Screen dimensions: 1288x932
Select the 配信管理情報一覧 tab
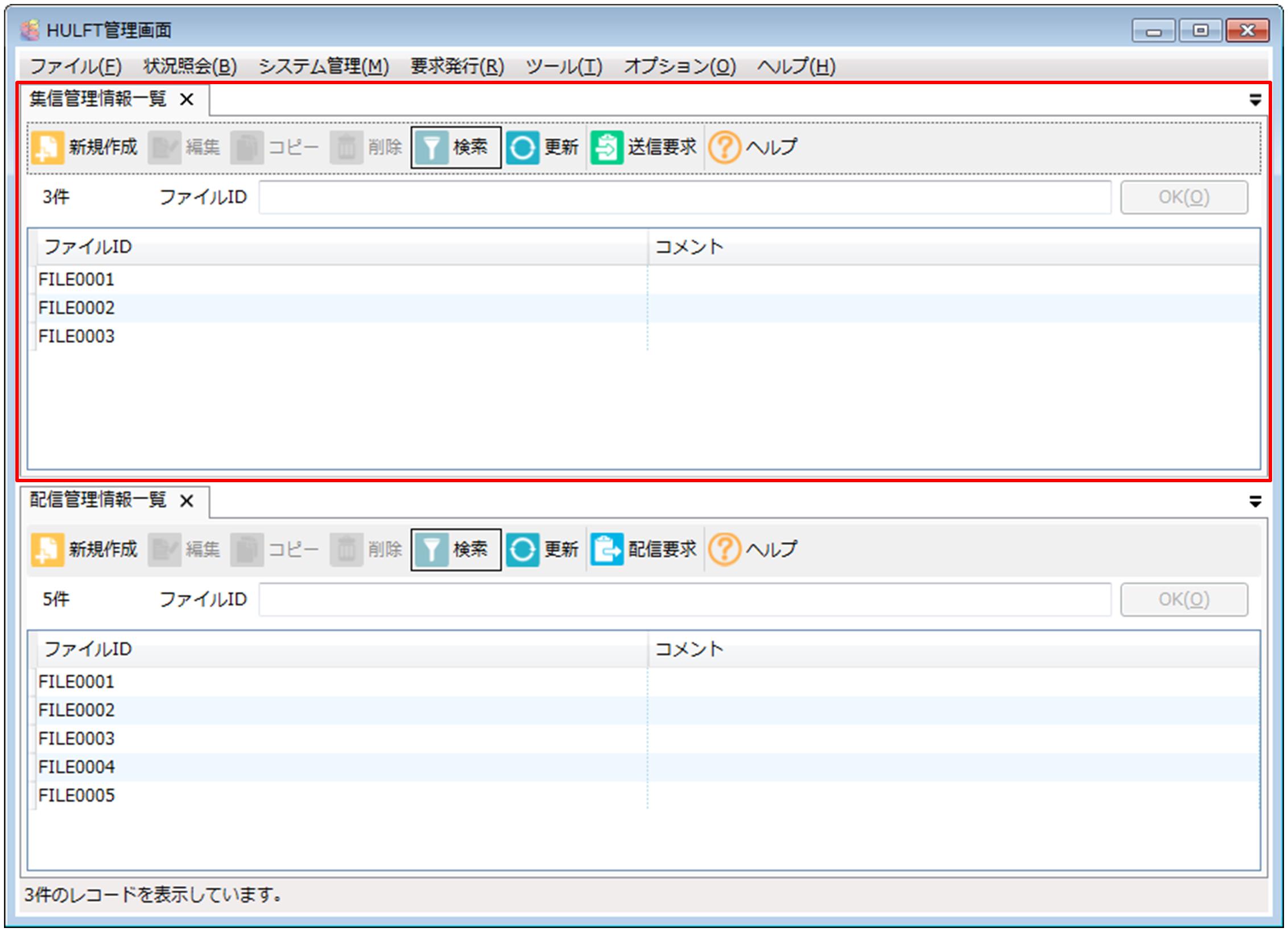(x=98, y=500)
